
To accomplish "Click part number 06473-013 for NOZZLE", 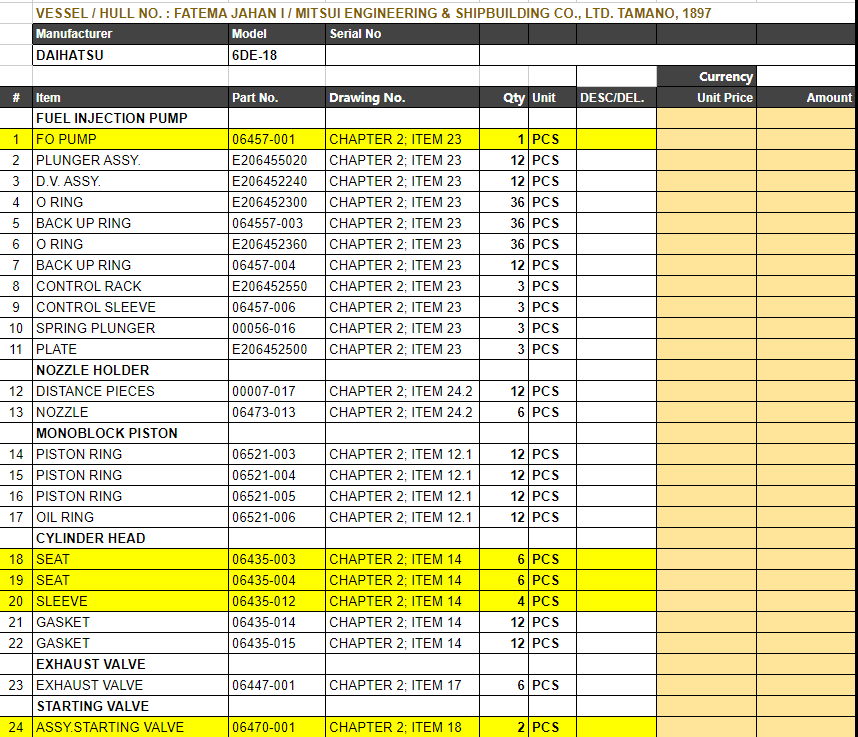I will click(276, 412).
